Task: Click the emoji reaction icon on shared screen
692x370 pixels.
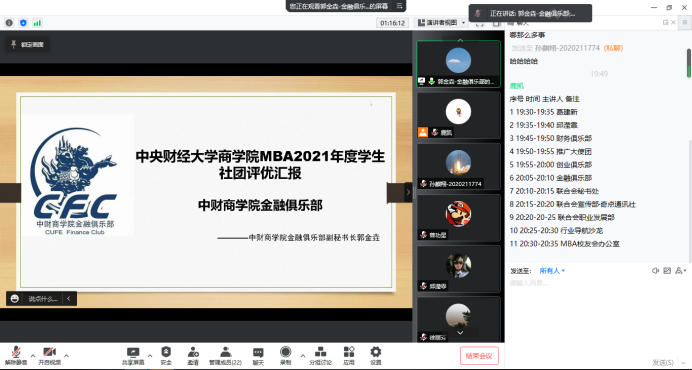Action: point(15,299)
